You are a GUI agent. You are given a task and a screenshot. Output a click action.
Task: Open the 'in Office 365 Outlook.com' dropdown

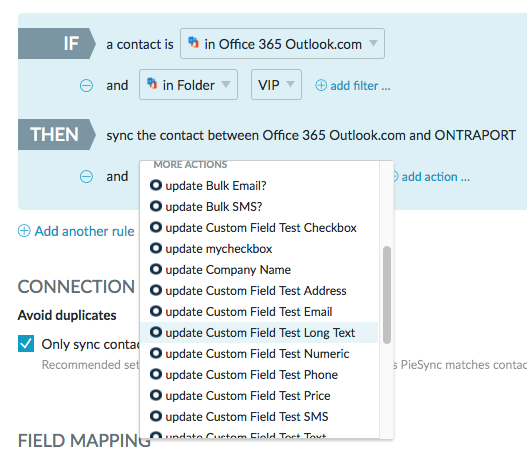click(282, 44)
